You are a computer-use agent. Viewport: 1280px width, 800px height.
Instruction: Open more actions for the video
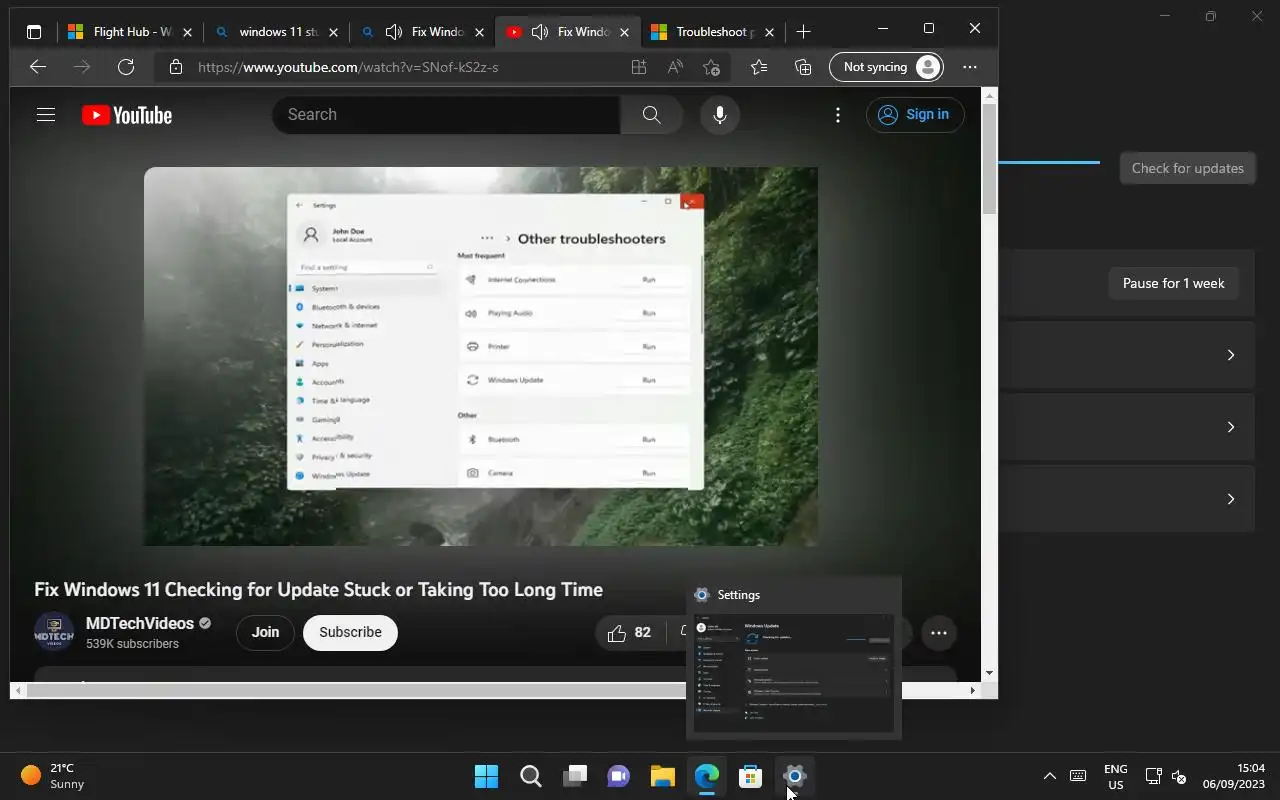(x=938, y=633)
